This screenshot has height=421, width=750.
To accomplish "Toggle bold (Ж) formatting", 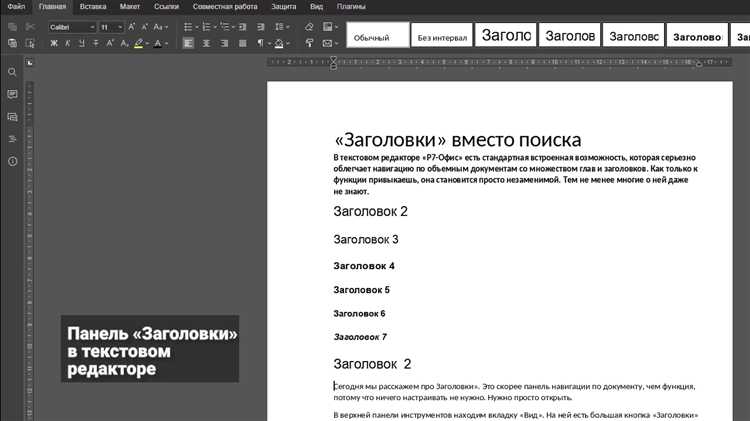I will tap(54, 44).
